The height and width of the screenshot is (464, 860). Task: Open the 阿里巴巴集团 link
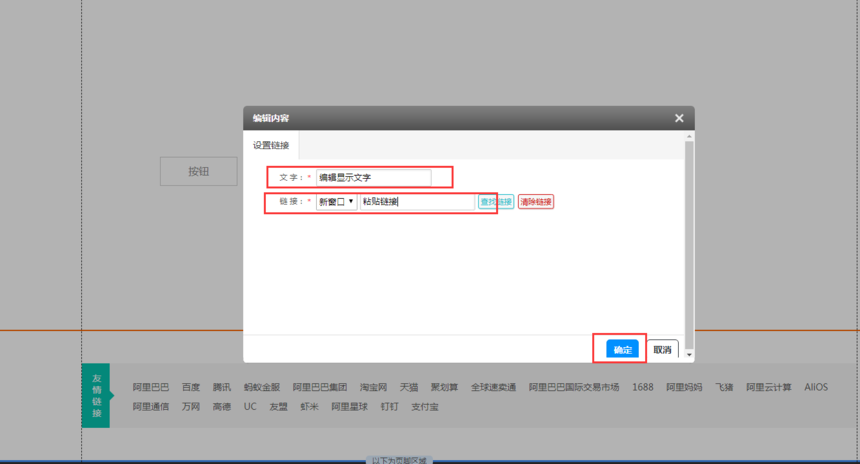320,387
